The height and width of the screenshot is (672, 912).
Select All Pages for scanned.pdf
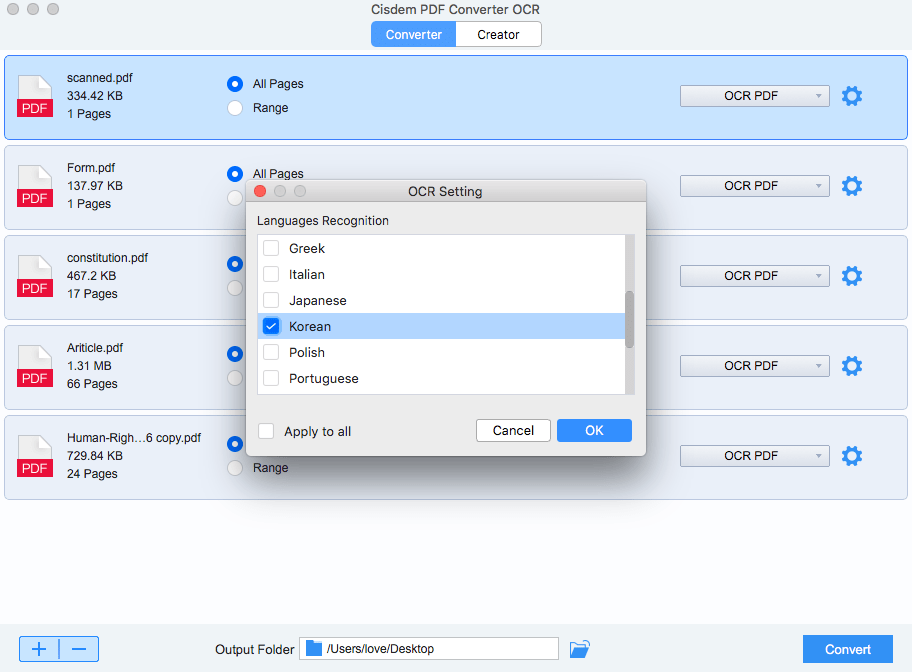click(235, 84)
